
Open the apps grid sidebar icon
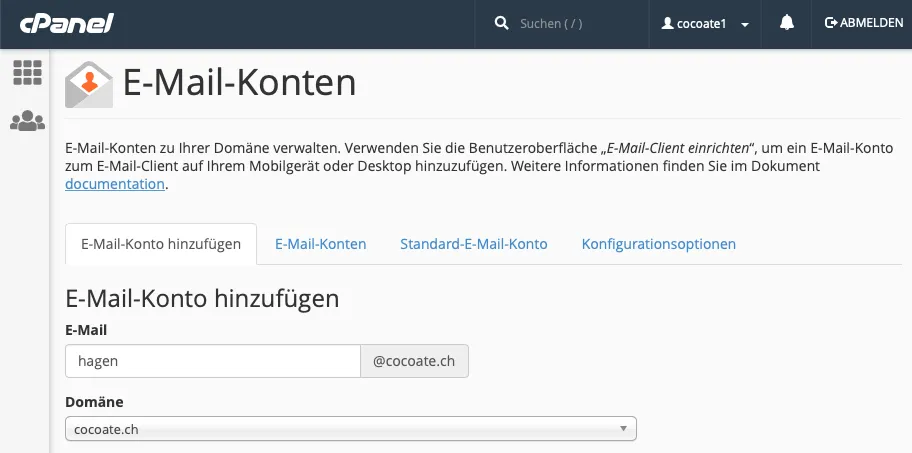point(27,73)
